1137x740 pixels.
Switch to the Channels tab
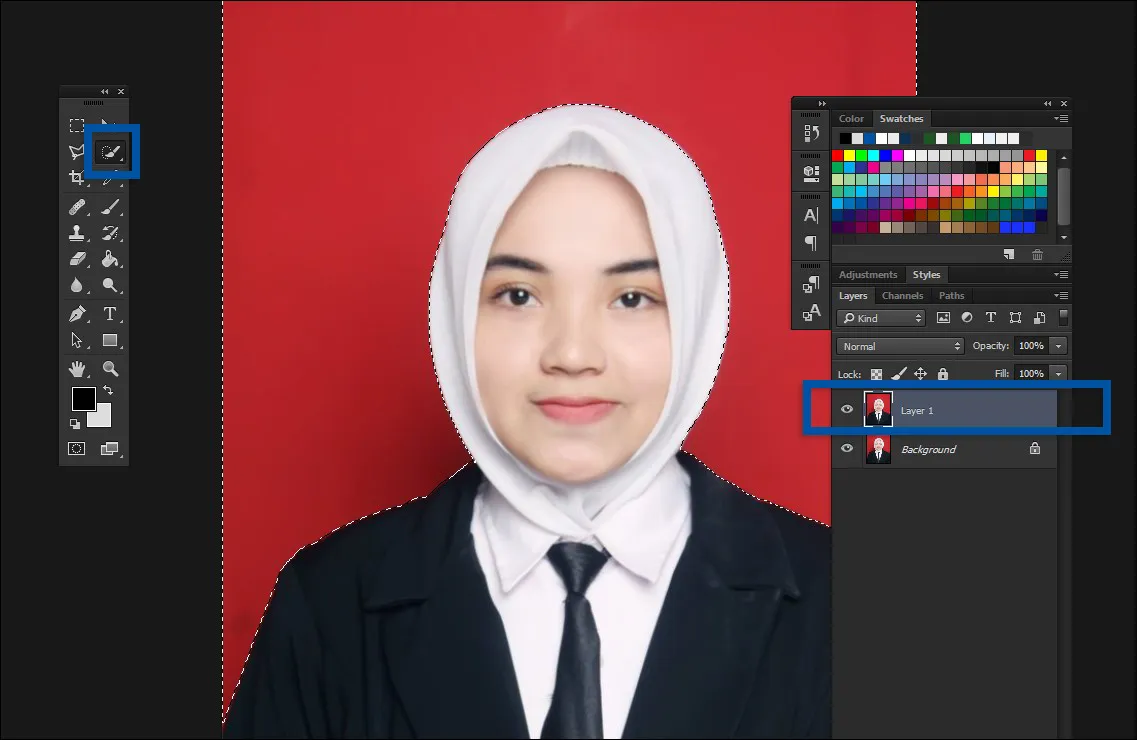903,295
